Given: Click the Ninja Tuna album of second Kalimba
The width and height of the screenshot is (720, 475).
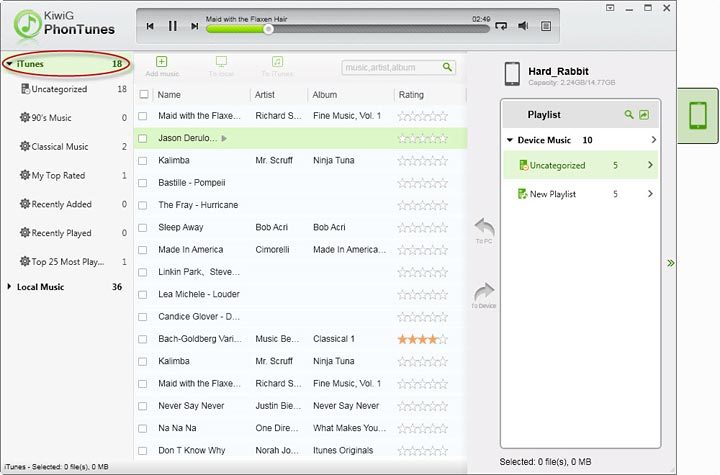Looking at the screenshot, I should pyautogui.click(x=333, y=361).
